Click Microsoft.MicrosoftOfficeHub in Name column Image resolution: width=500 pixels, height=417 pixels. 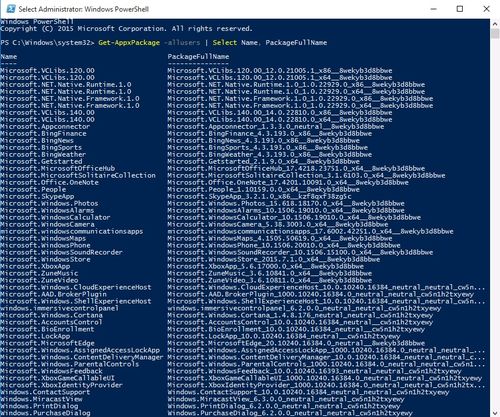pyautogui.click(x=58, y=169)
